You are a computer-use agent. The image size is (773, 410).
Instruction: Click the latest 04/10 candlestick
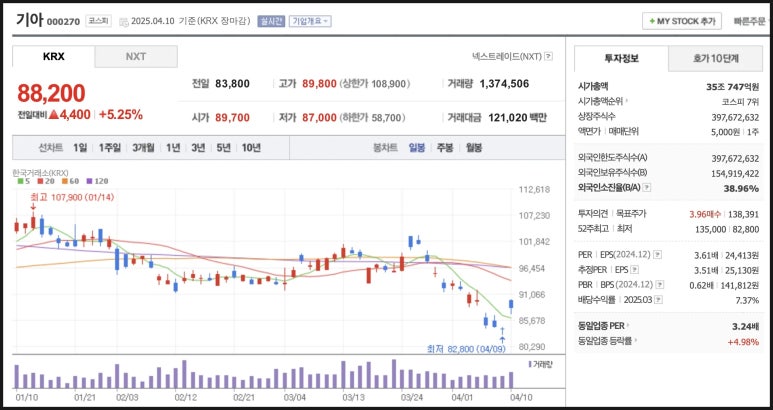click(x=511, y=306)
